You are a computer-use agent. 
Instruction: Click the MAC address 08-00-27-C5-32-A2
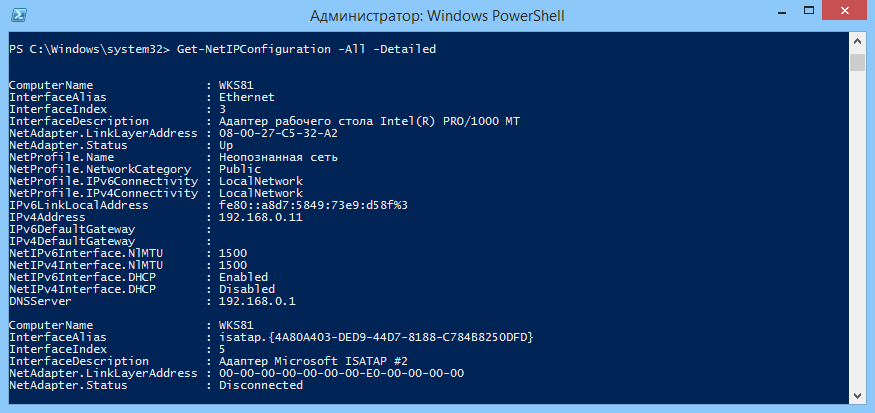tap(278, 133)
